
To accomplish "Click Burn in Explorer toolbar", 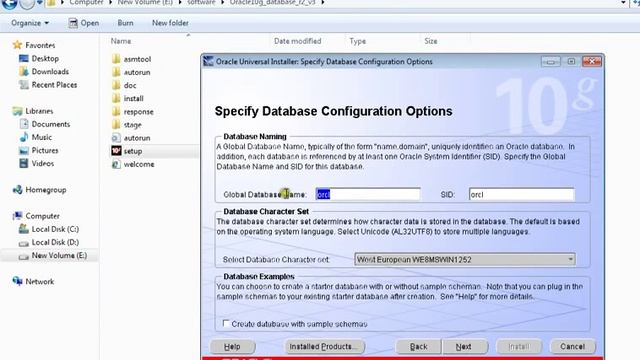I will click(125, 23).
